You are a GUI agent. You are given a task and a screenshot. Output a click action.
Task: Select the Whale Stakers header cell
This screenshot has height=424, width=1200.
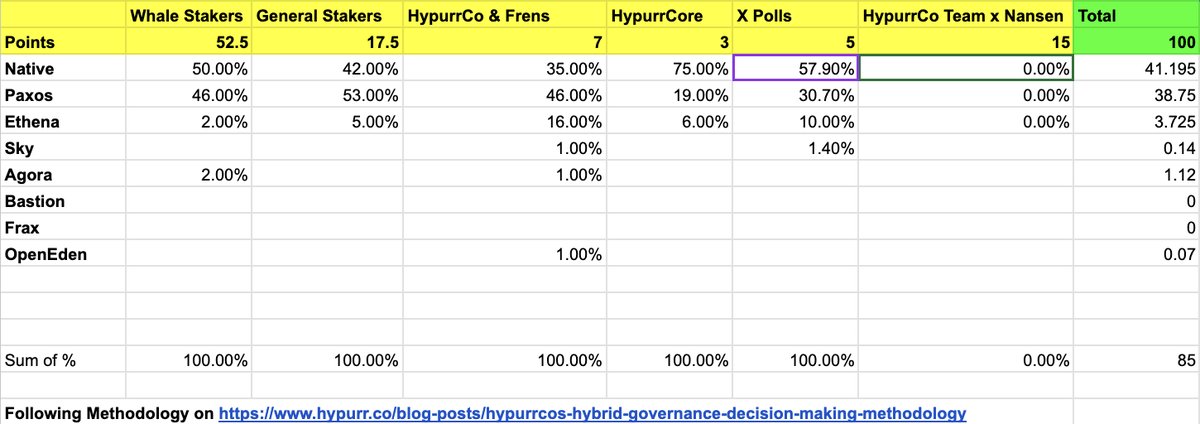pyautogui.click(x=189, y=15)
